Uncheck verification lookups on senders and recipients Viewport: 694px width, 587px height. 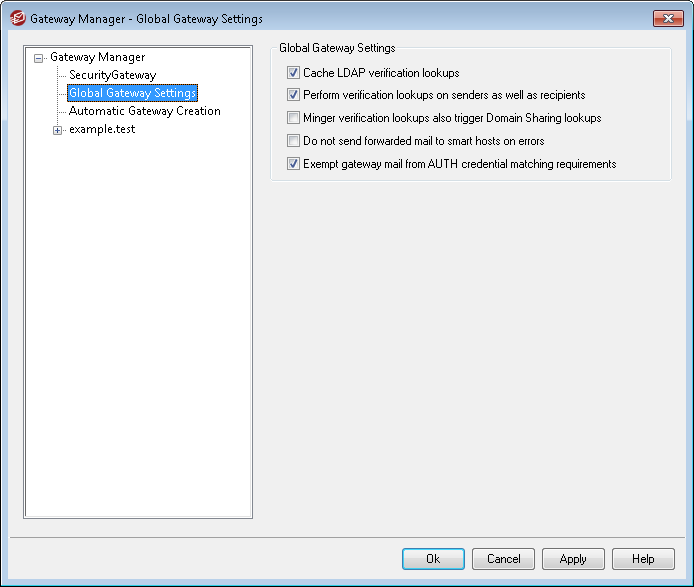294,95
